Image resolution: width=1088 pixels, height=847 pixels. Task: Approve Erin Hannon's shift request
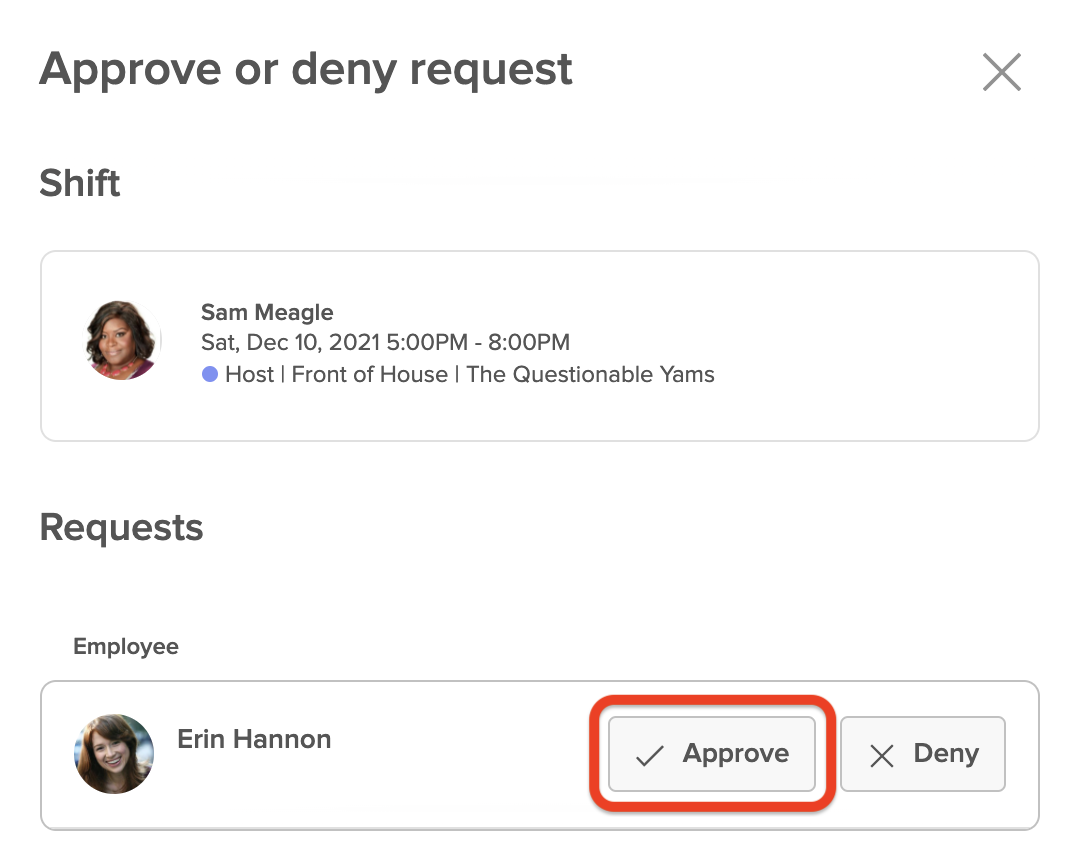tap(711, 753)
